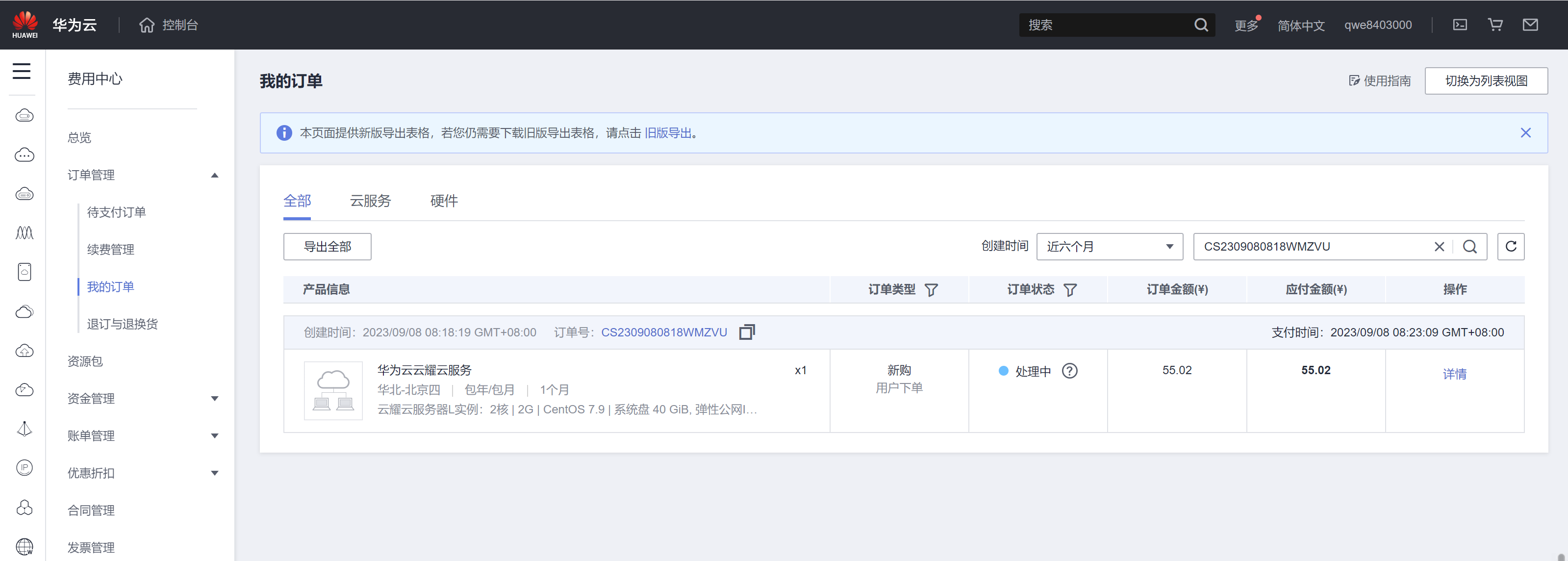Open the mail messages icon
Viewport: 1568px width, 561px height.
[1530, 25]
